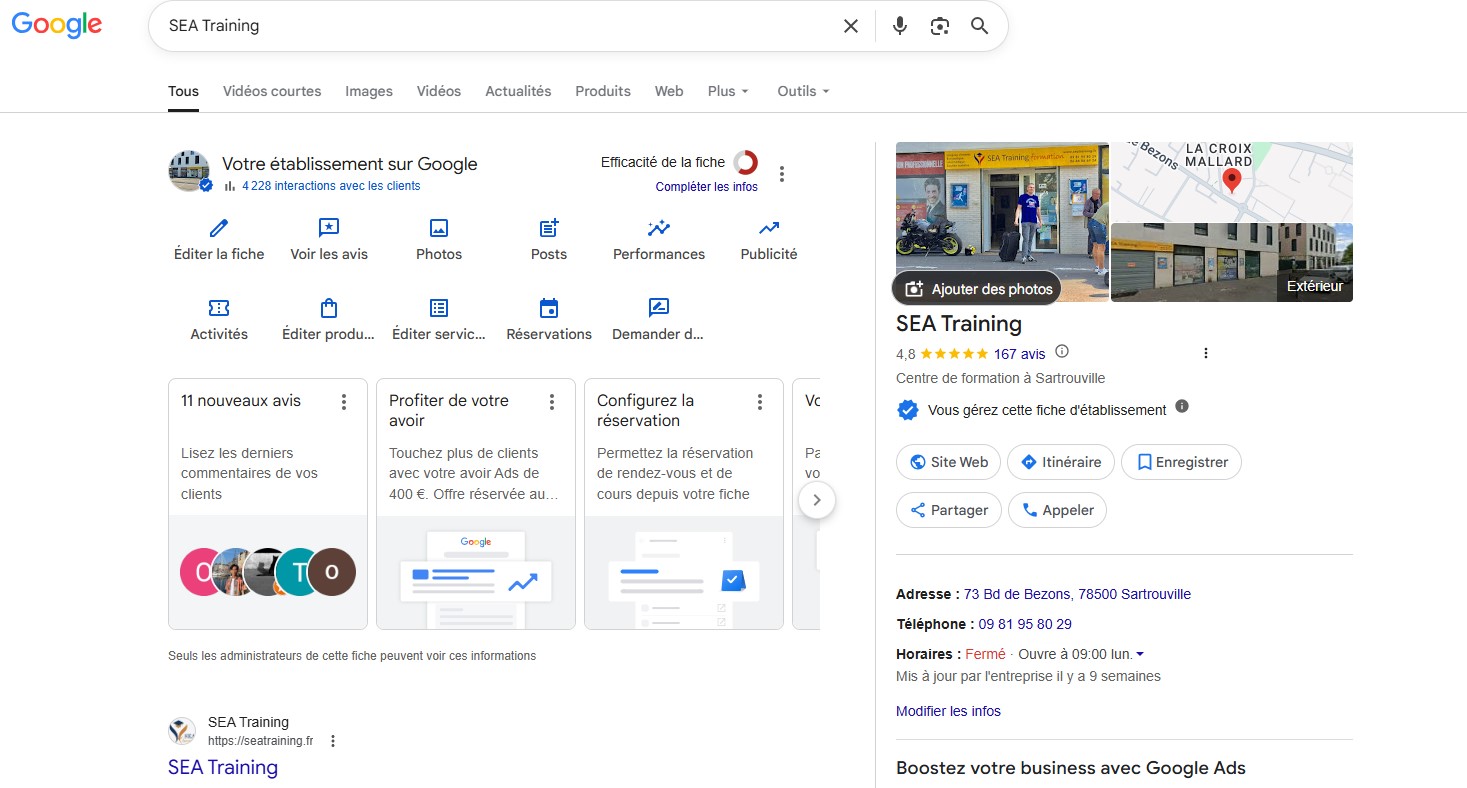
Task: Open Modifier les infos link
Action: coord(948,711)
